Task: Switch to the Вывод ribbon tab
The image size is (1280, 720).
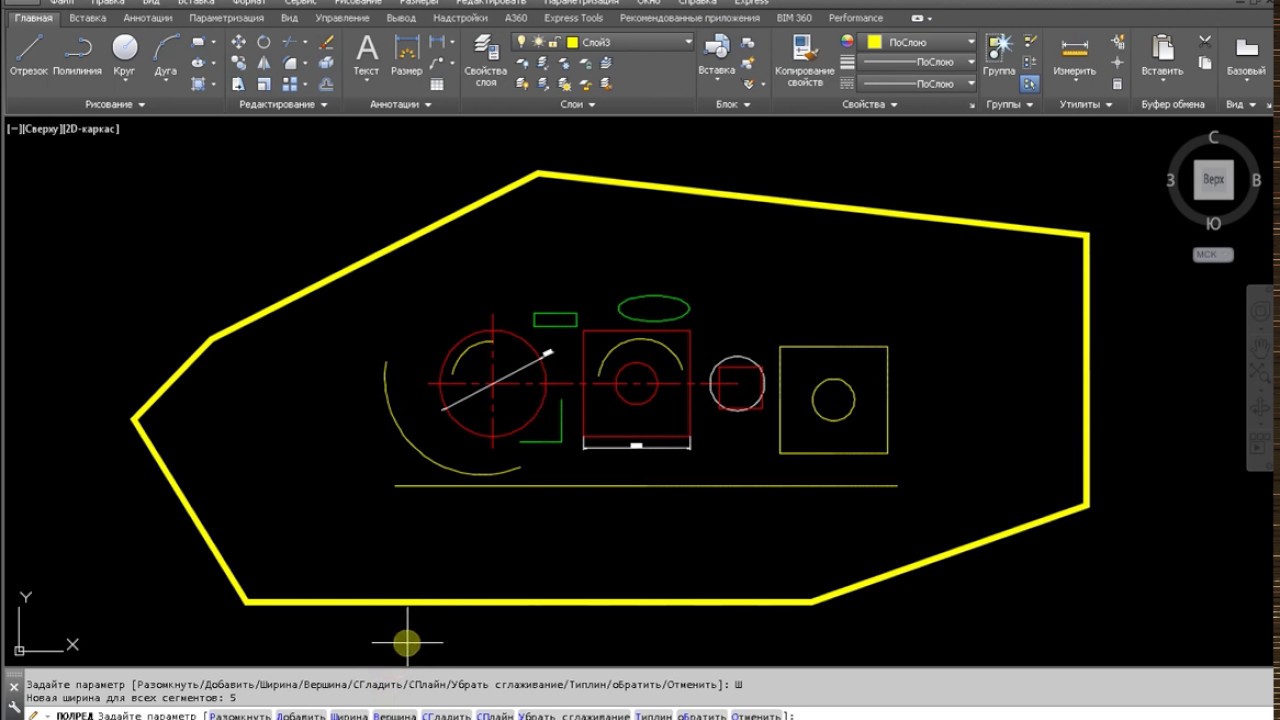Action: pyautogui.click(x=401, y=18)
